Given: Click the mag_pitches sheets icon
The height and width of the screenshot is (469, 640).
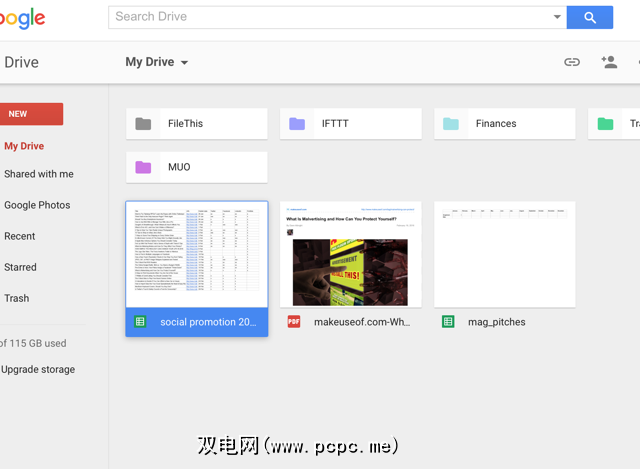Looking at the screenshot, I should tap(448, 322).
